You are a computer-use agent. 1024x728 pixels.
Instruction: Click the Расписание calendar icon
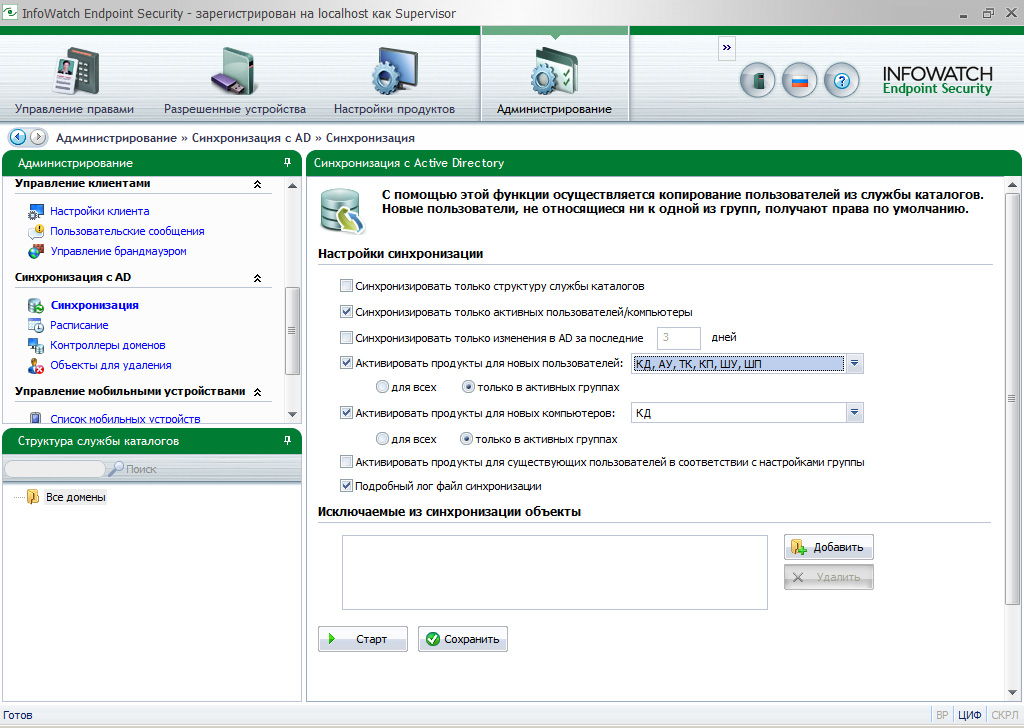[x=35, y=325]
